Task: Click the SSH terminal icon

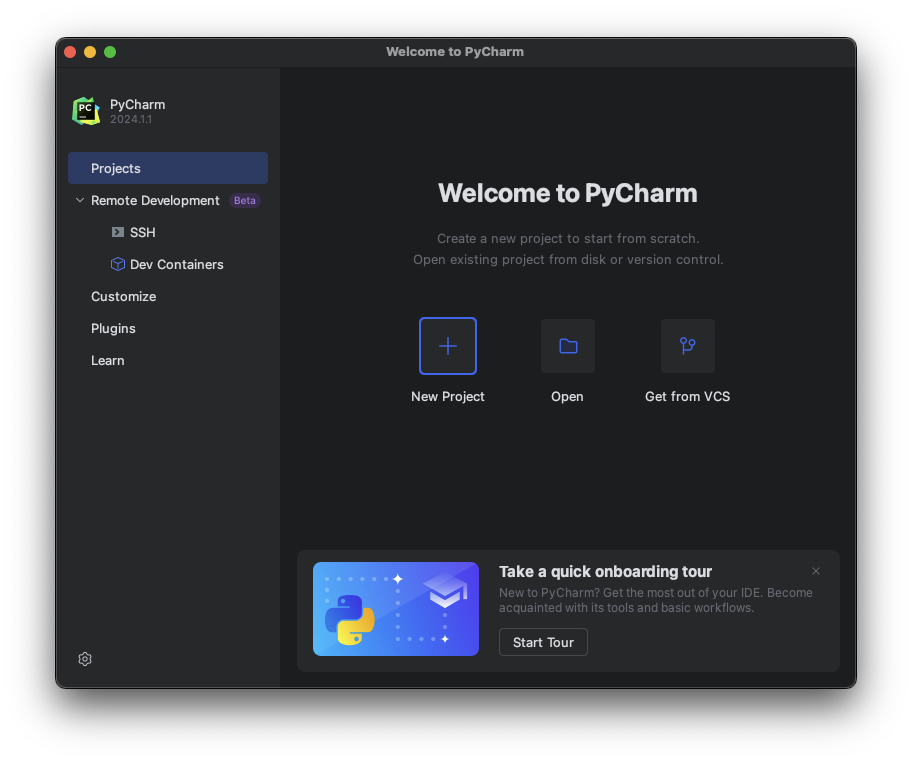Action: pos(117,232)
